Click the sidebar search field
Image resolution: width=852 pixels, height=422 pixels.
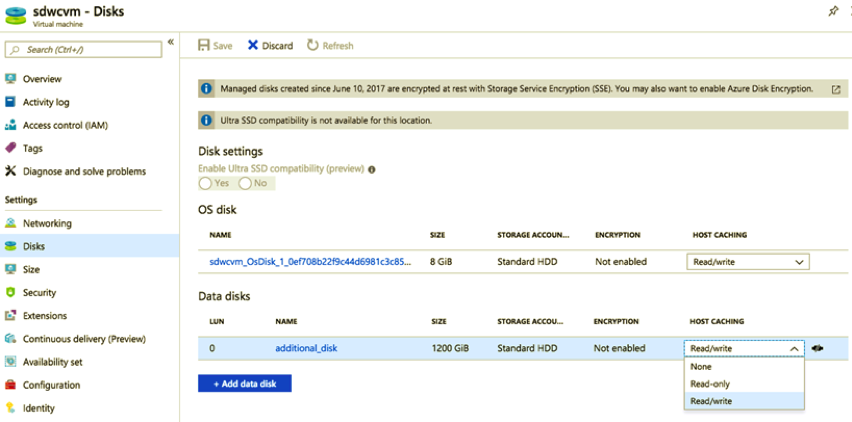(83, 49)
